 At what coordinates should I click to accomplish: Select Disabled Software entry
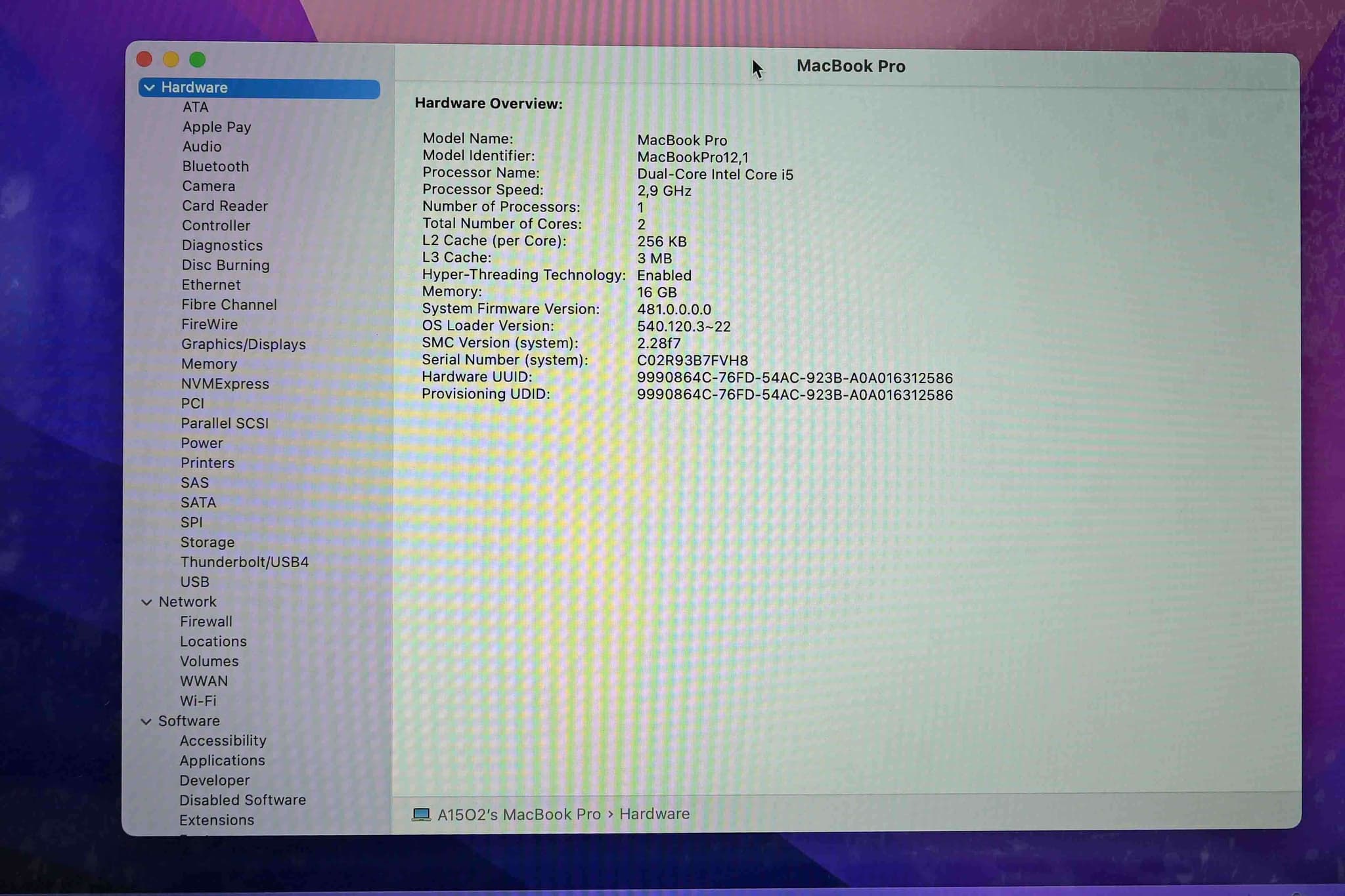[242, 800]
